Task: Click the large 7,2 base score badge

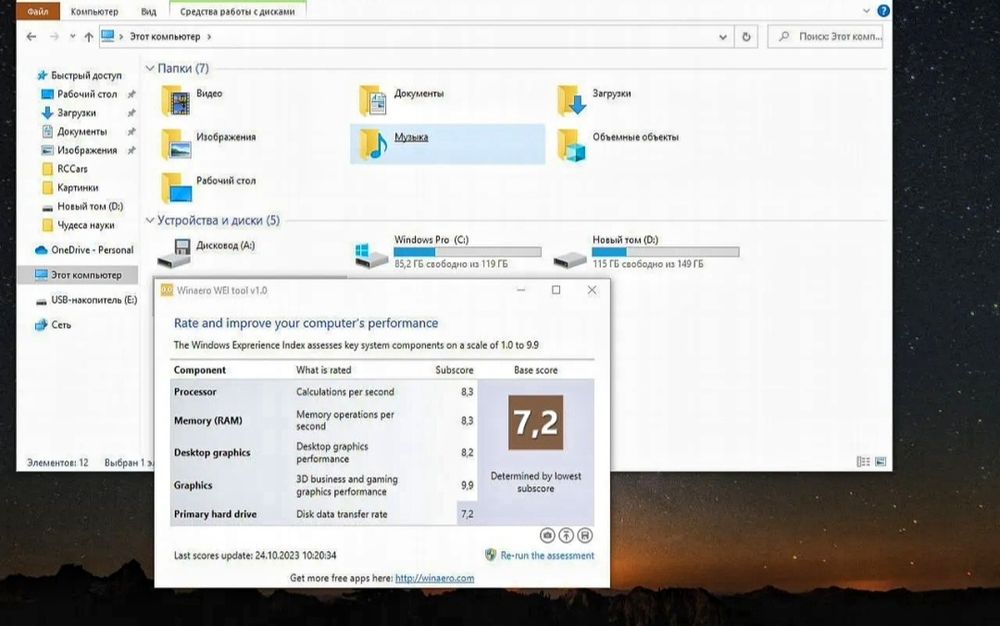Action: click(x=536, y=423)
